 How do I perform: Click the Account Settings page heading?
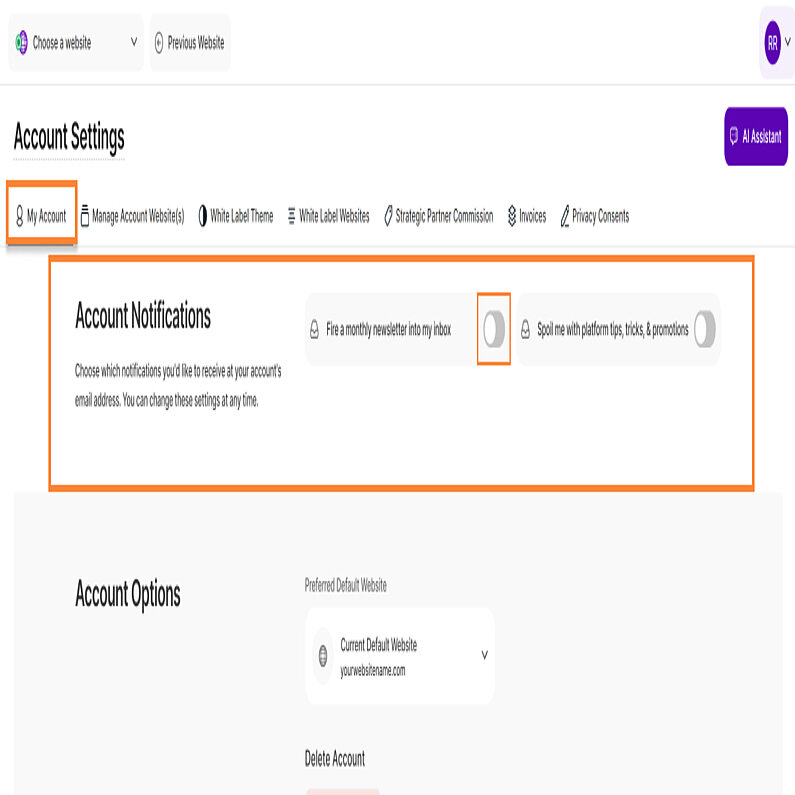(69, 137)
